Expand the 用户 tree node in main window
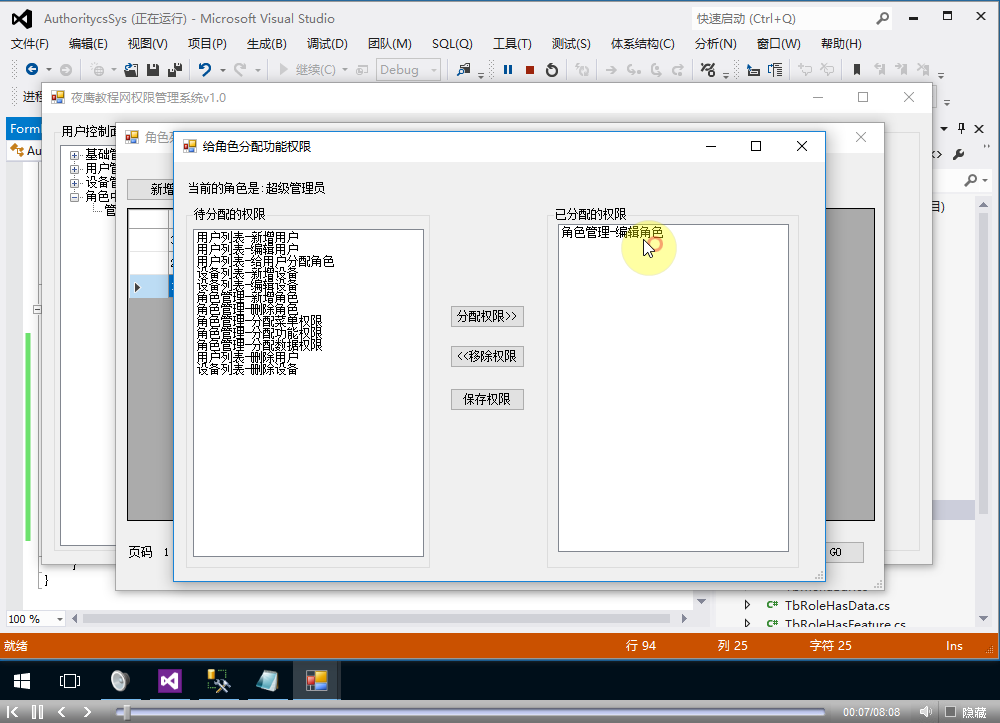The height and width of the screenshot is (723, 1000). (75, 169)
